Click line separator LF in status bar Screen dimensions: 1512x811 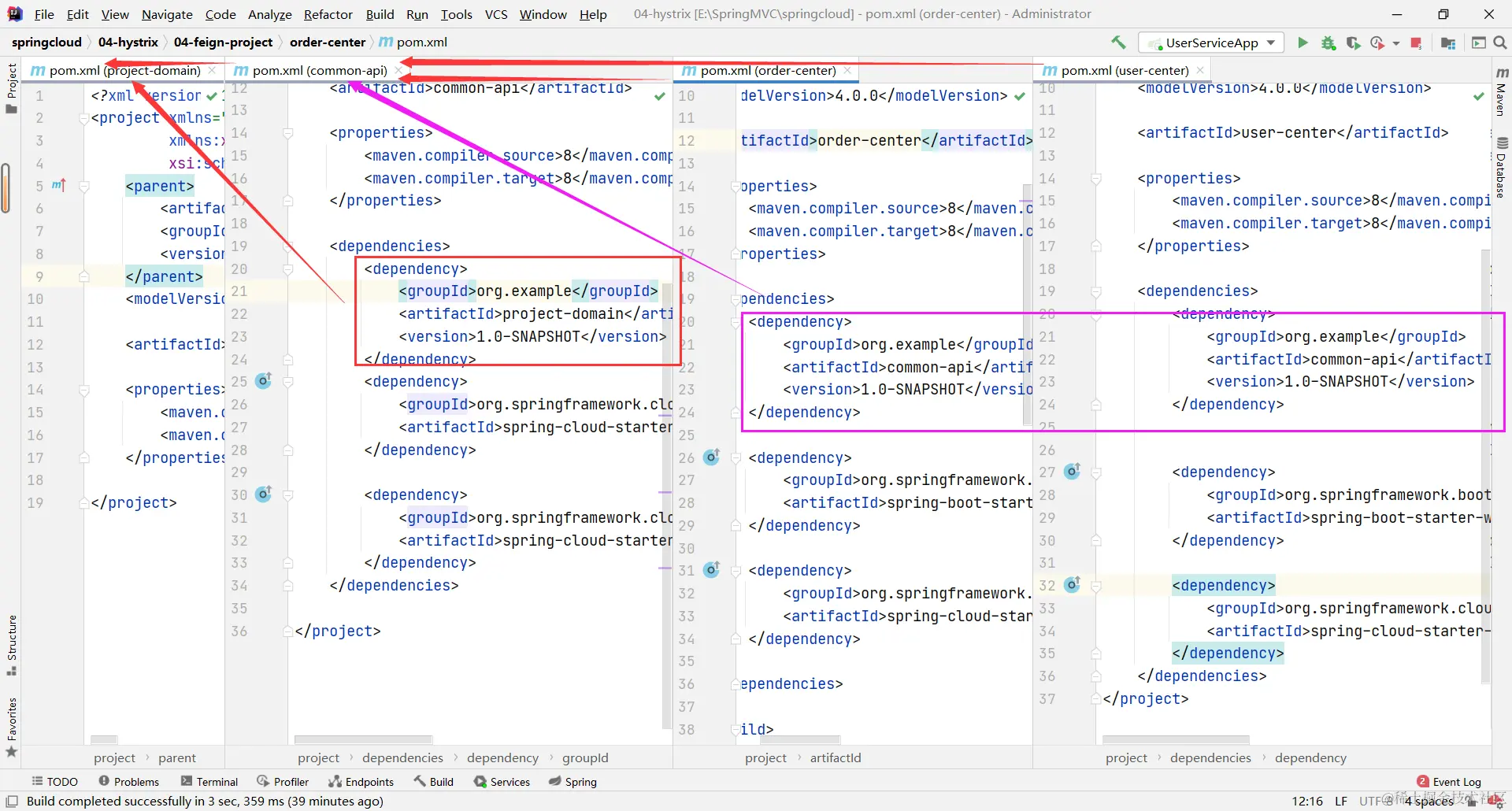pos(1341,801)
